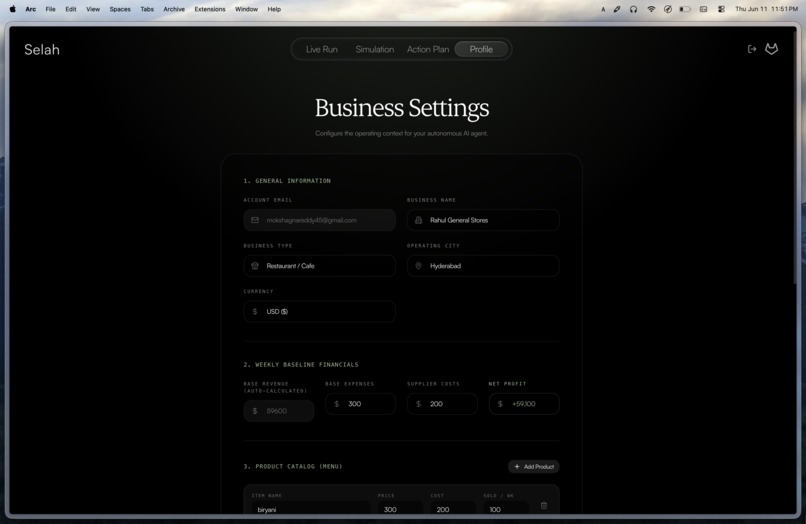Click the pen icon in the menu bar
Image resolution: width=806 pixels, height=524 pixels.
coord(617,9)
